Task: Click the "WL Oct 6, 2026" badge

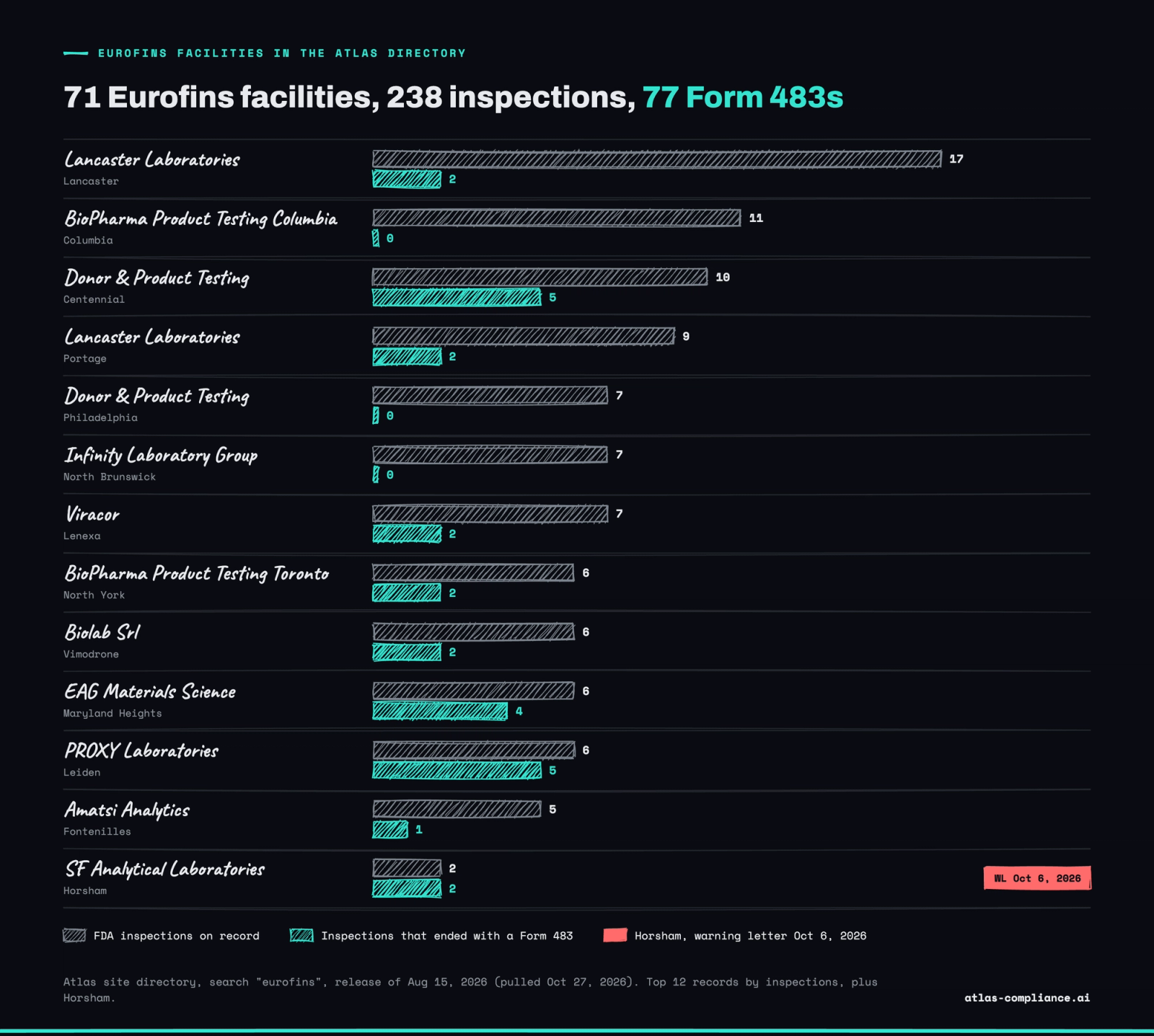Action: 1037,878
